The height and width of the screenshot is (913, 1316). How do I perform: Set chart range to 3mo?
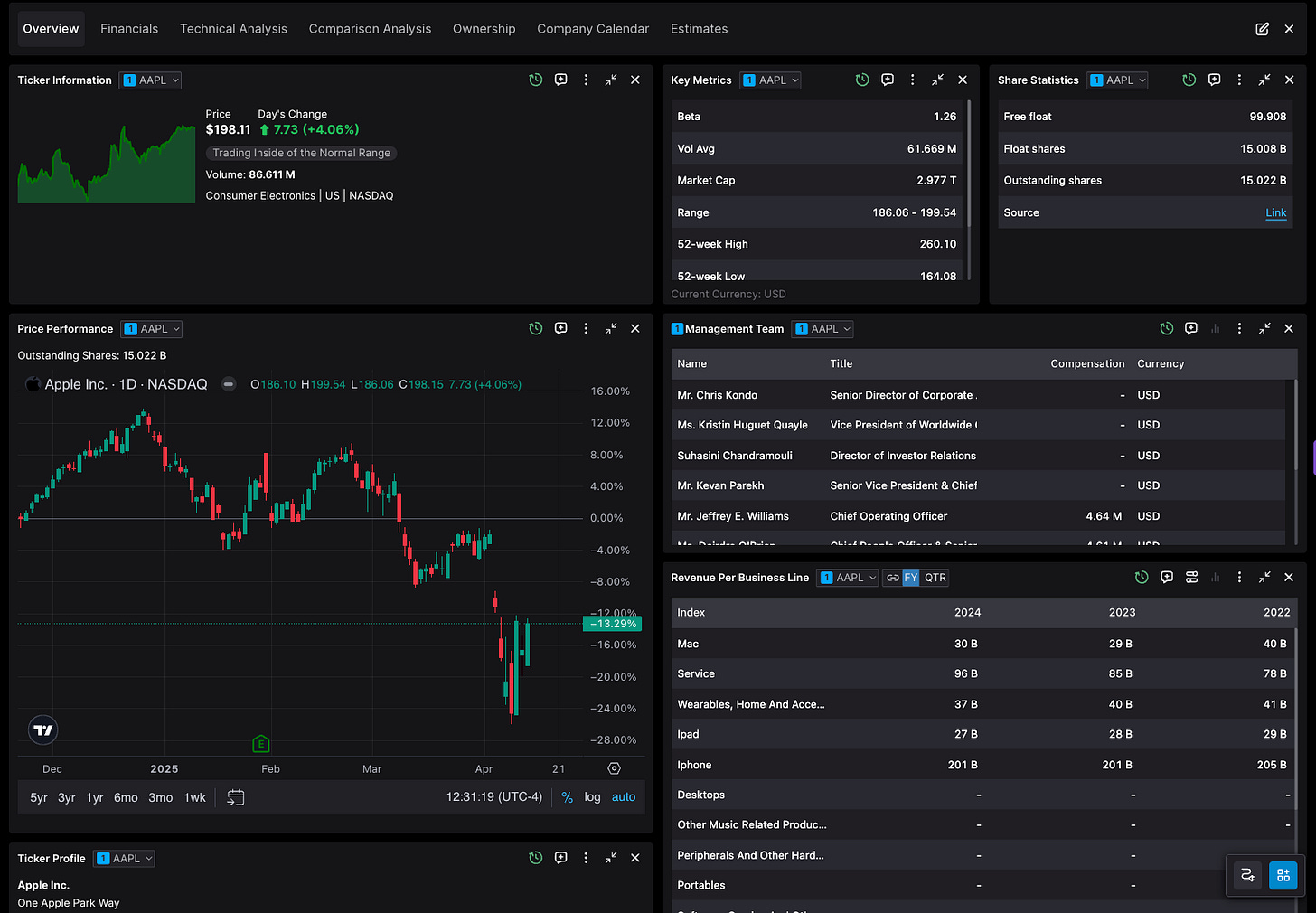point(161,797)
